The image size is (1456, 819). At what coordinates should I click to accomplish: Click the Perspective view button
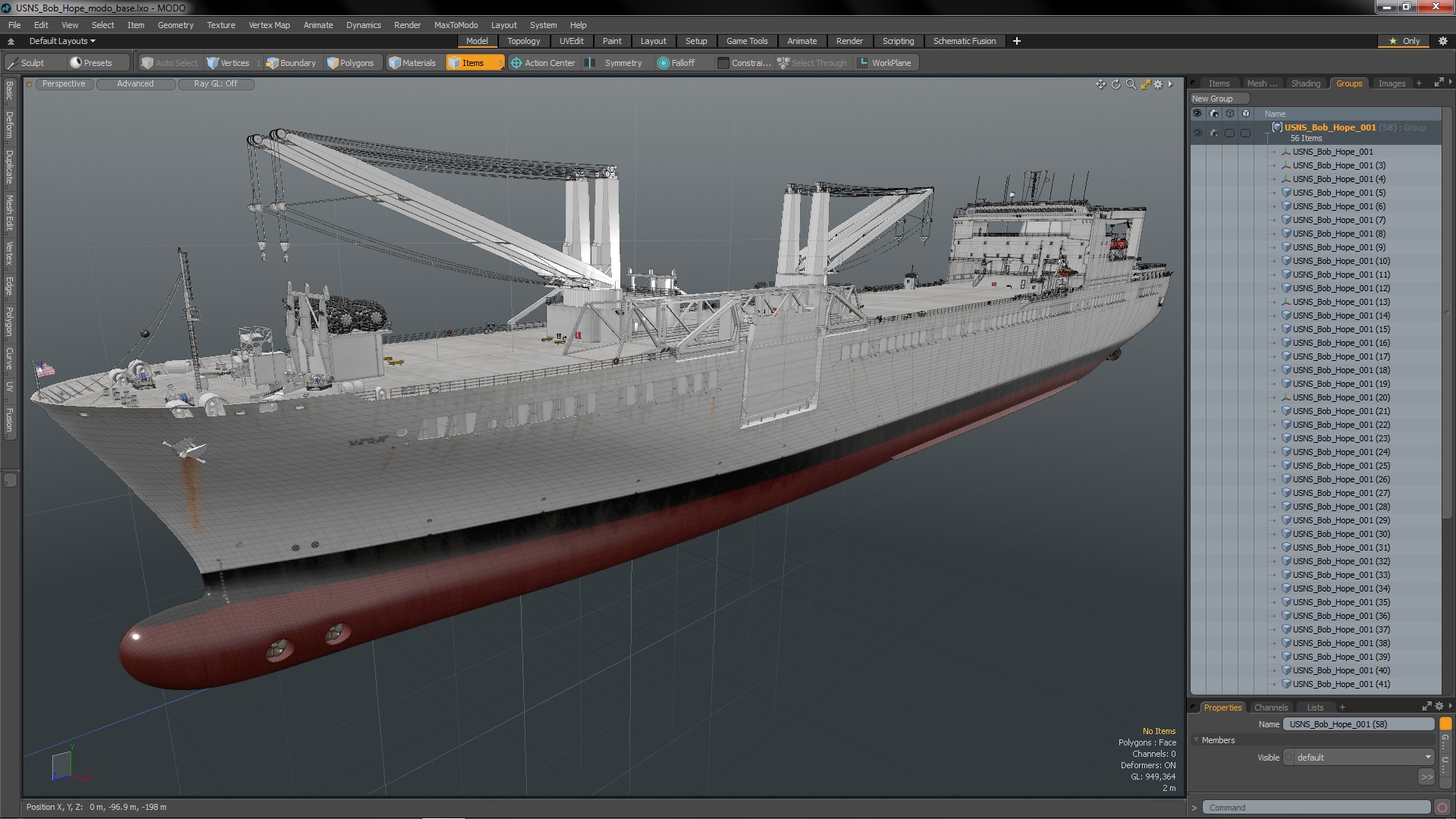(64, 83)
